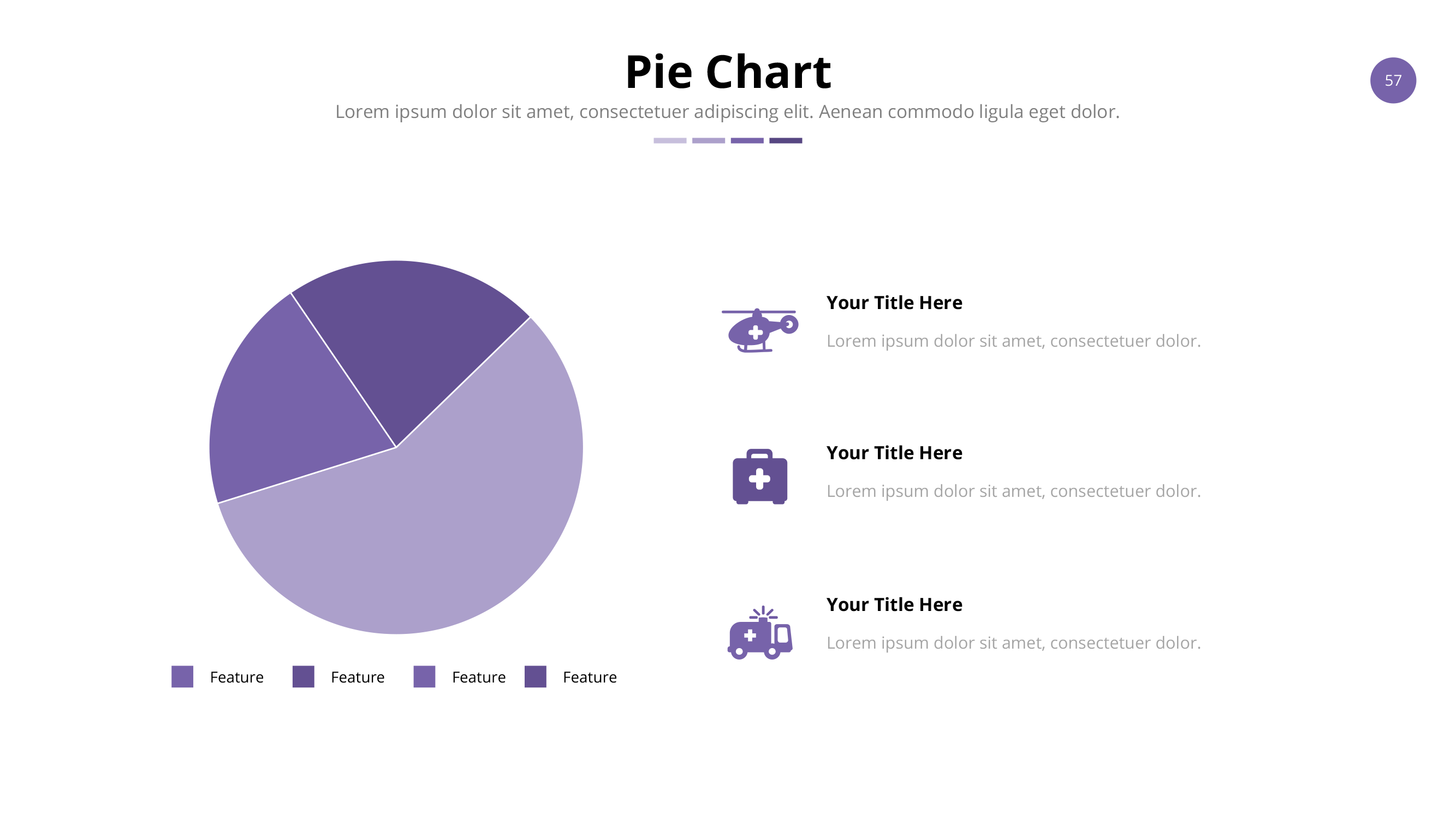Click the ambulance icon
This screenshot has height=819, width=1456.
point(759,633)
